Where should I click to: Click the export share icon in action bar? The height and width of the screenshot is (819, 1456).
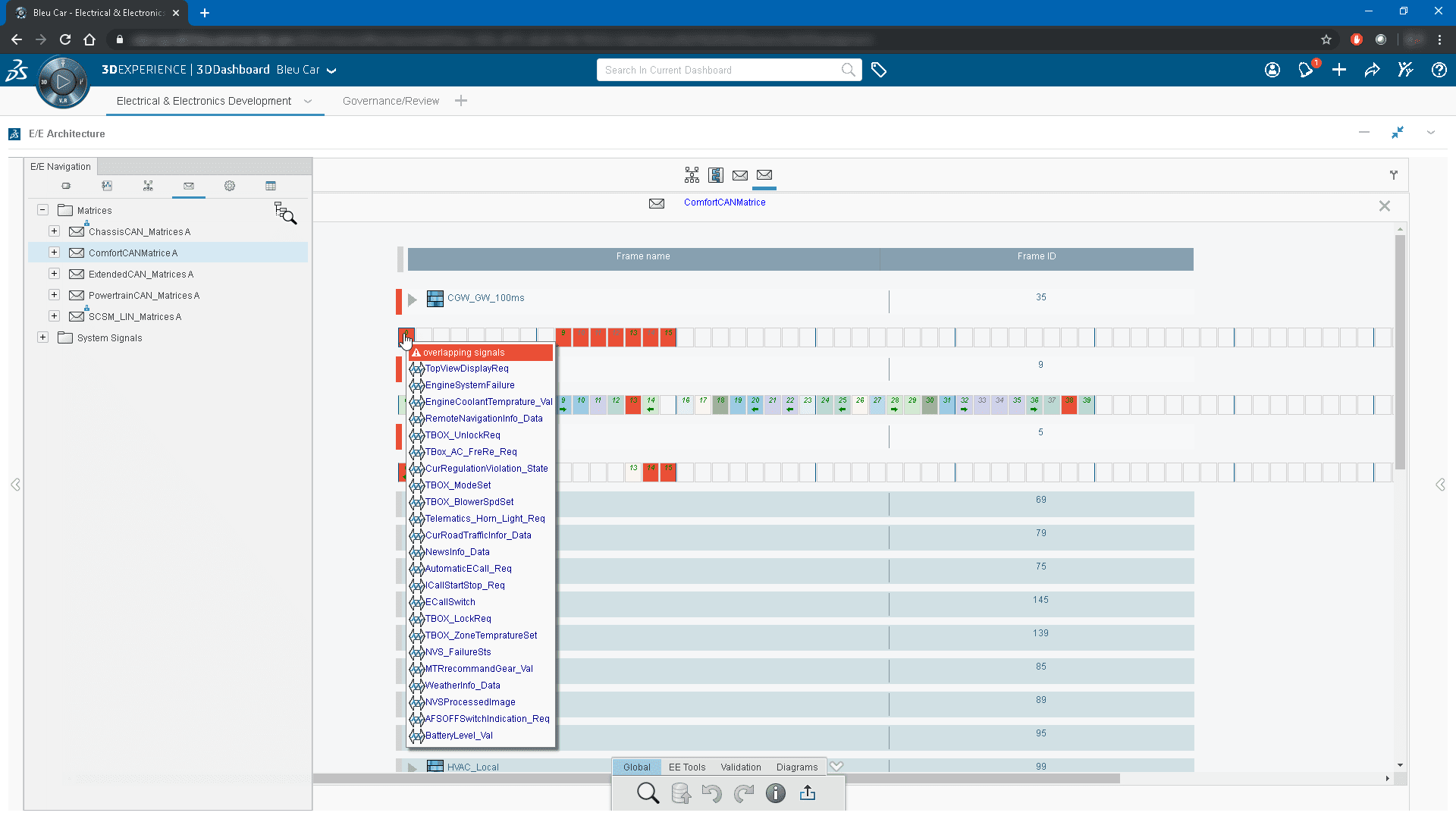pos(808,793)
